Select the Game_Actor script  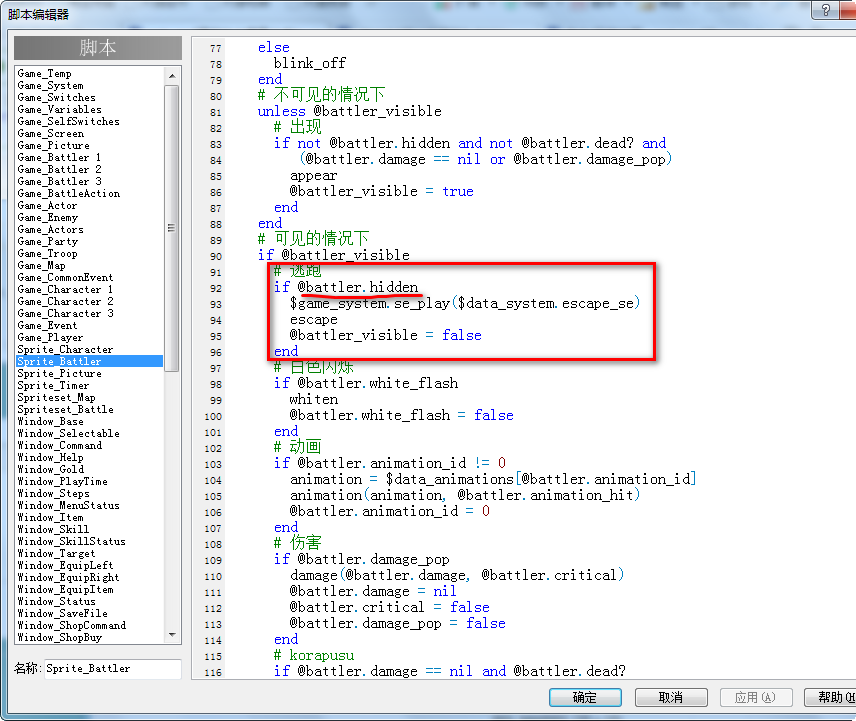47,205
